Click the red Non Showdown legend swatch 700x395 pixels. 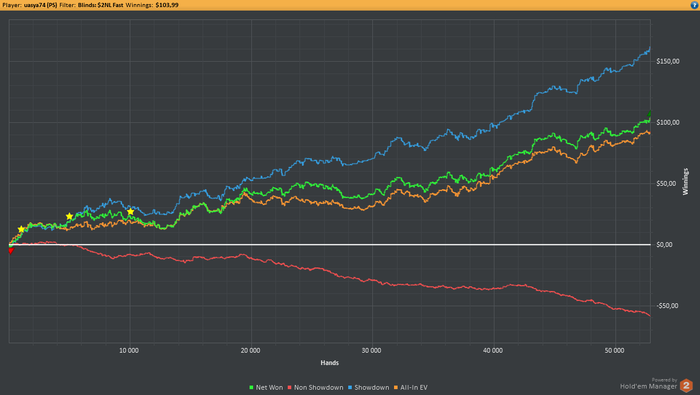pyautogui.click(x=289, y=387)
